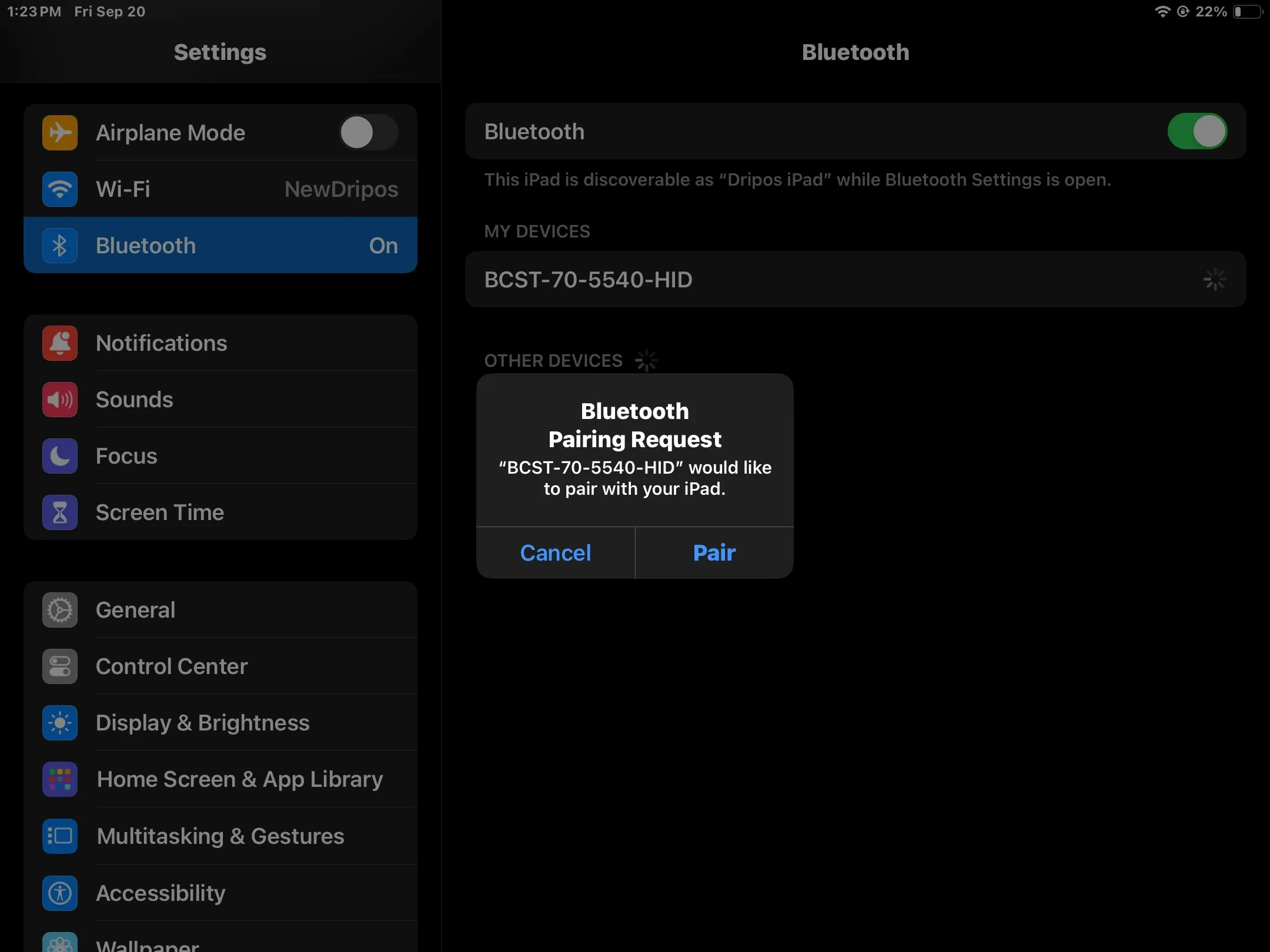Tap the Display & Brightness sun icon

pos(59,723)
